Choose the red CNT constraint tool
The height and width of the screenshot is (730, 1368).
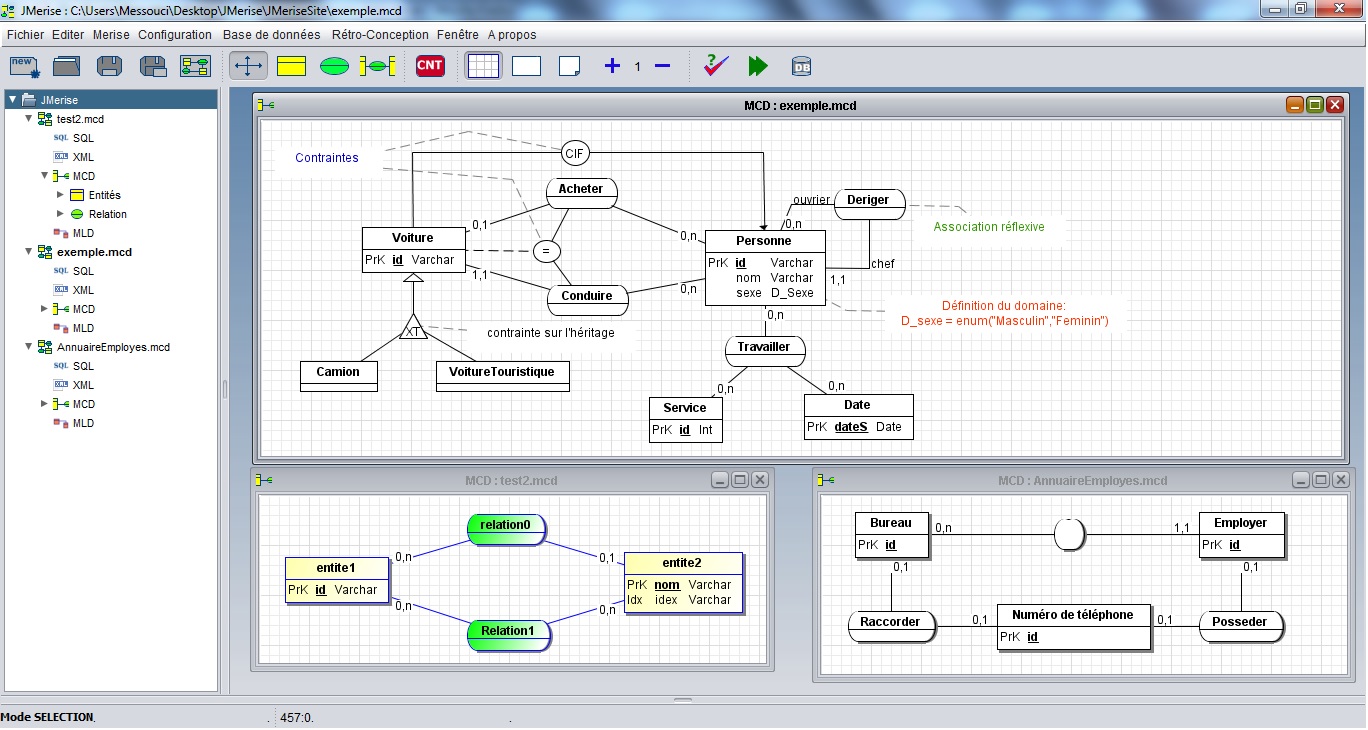tap(430, 66)
